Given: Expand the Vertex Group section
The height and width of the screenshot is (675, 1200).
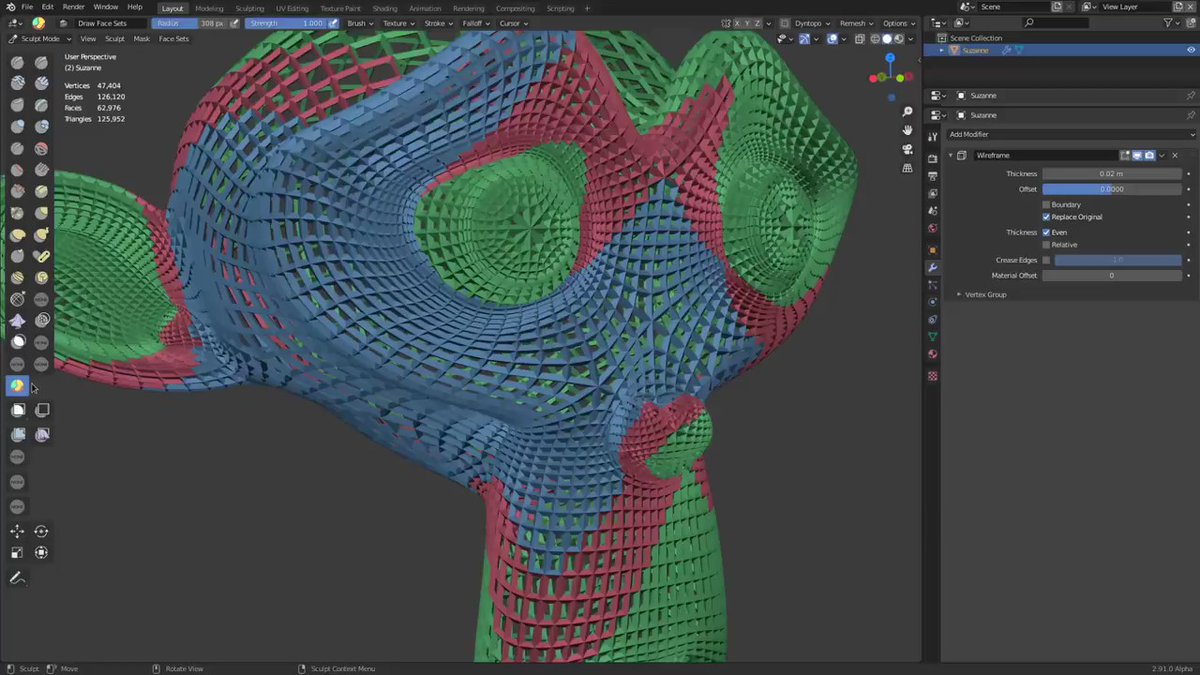Looking at the screenshot, I should [985, 294].
